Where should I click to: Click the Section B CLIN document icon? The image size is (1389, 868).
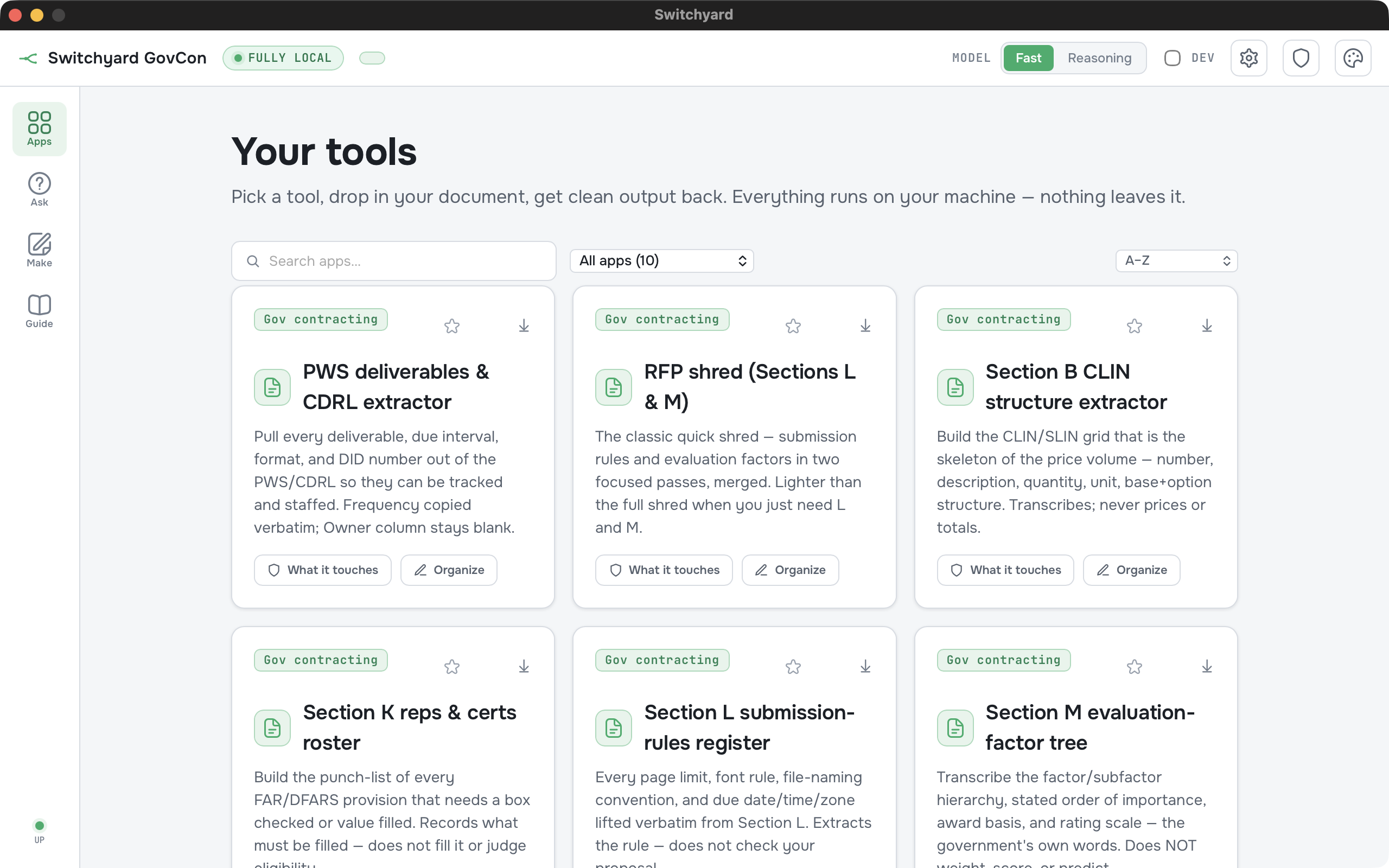point(955,387)
